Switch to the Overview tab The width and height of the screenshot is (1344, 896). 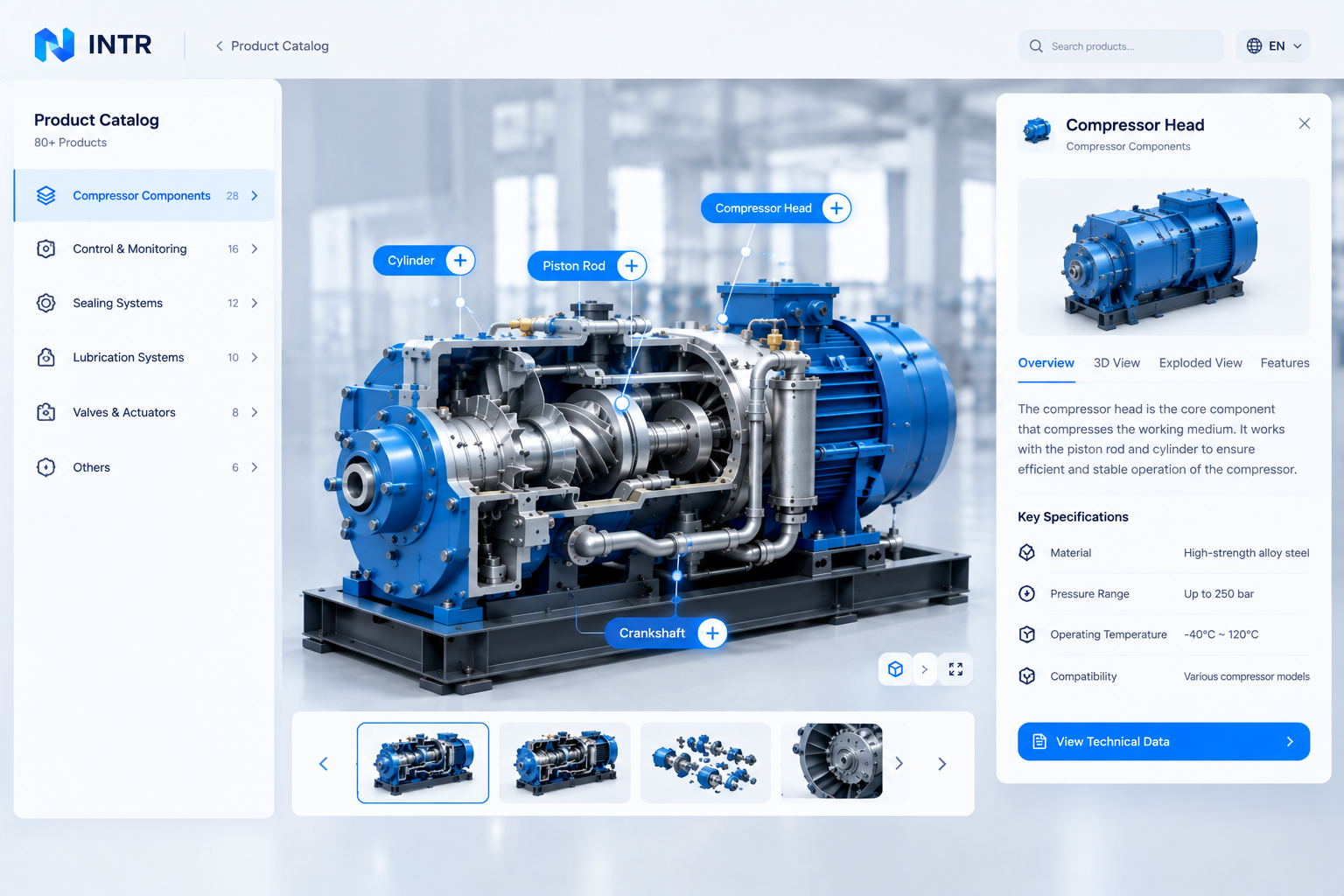[x=1046, y=363]
